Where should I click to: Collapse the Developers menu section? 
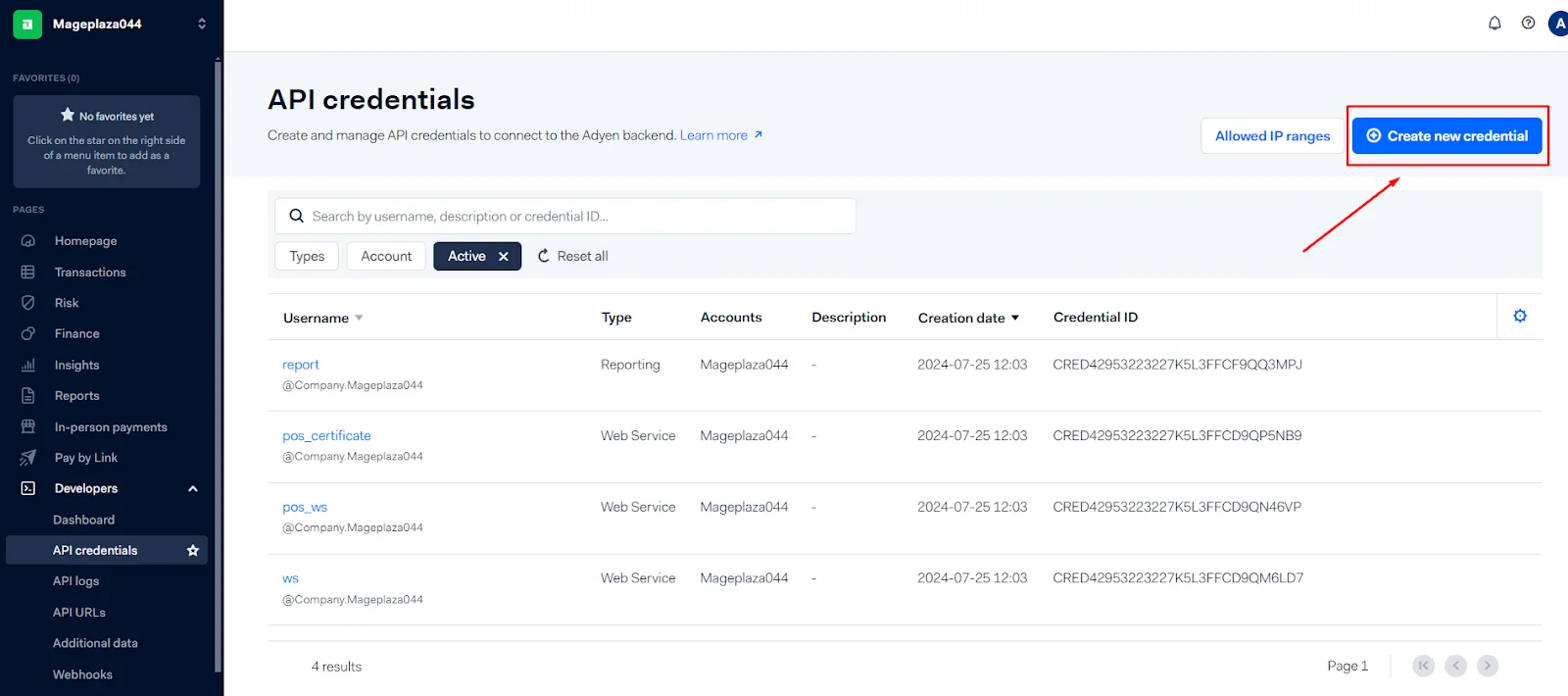click(192, 489)
